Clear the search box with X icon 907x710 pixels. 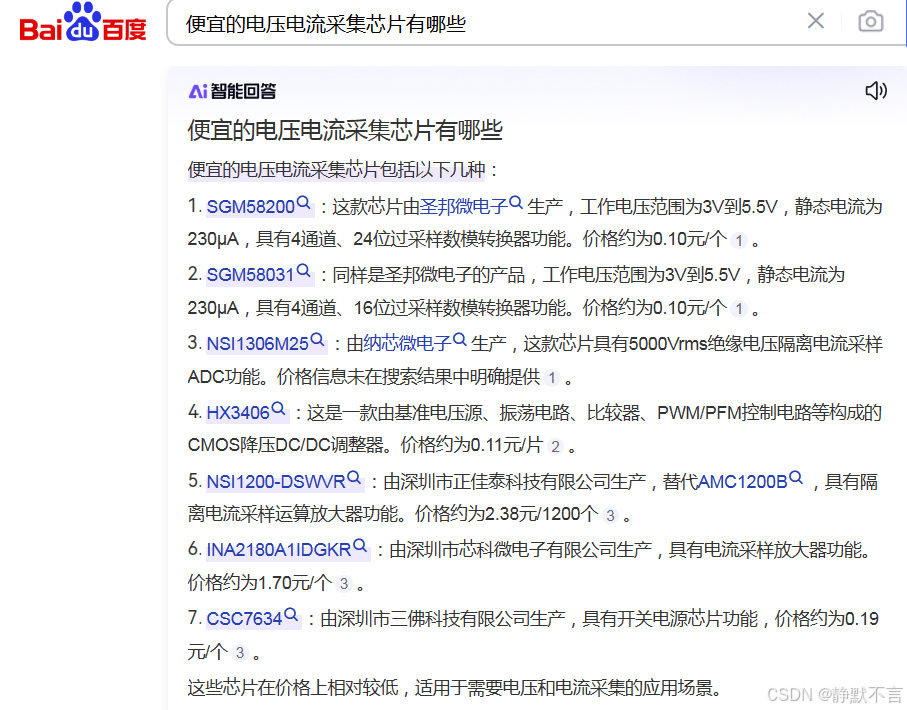(x=816, y=21)
